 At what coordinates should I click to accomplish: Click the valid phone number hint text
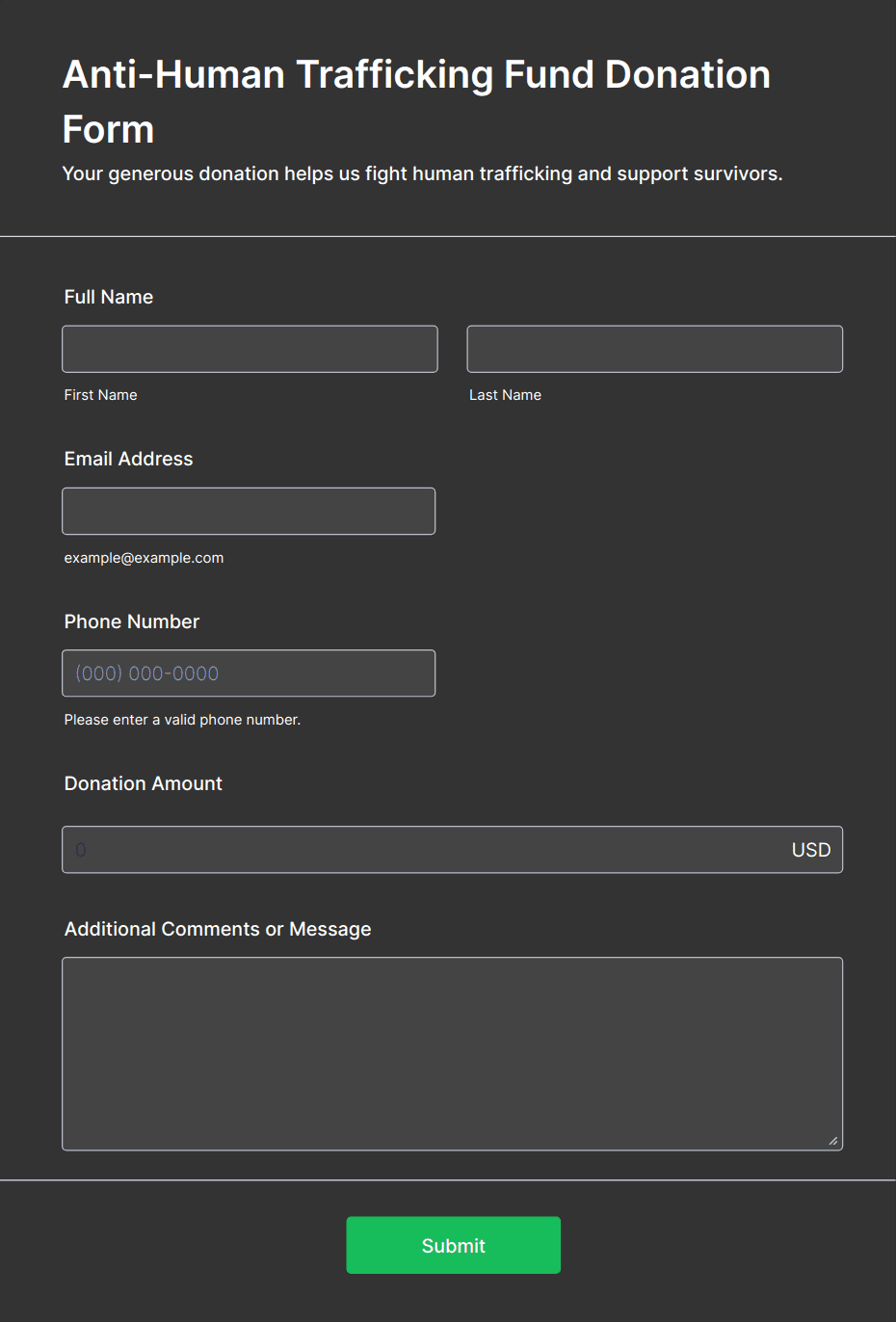[183, 720]
